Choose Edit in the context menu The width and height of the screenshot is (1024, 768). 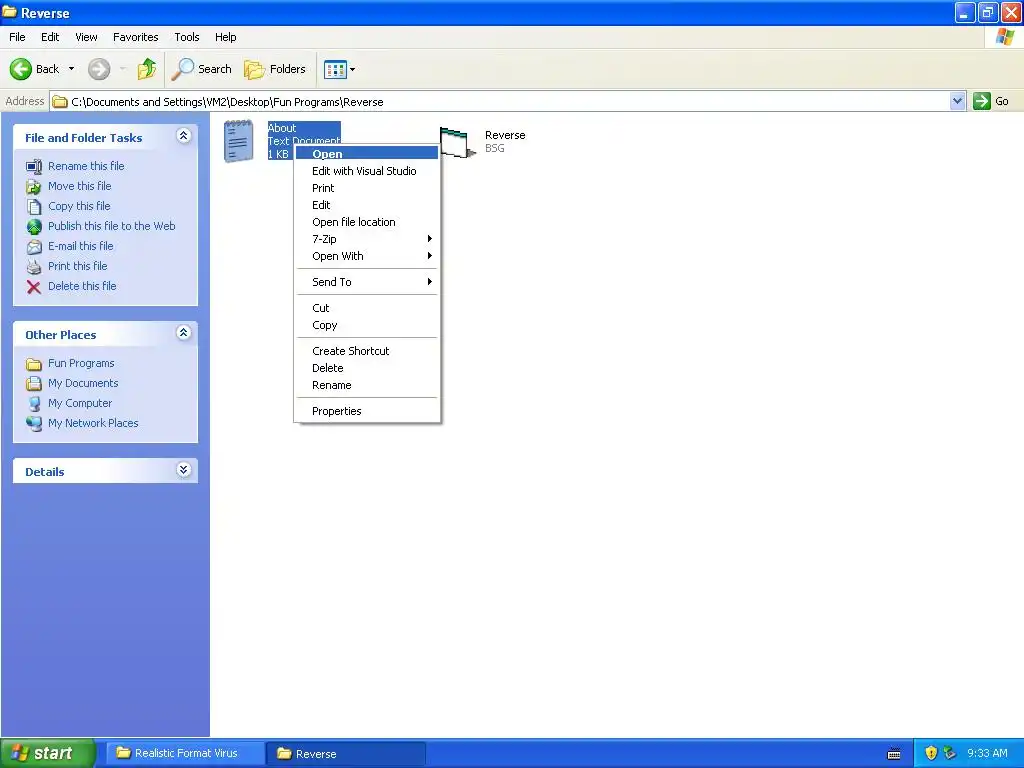pyautogui.click(x=367, y=205)
